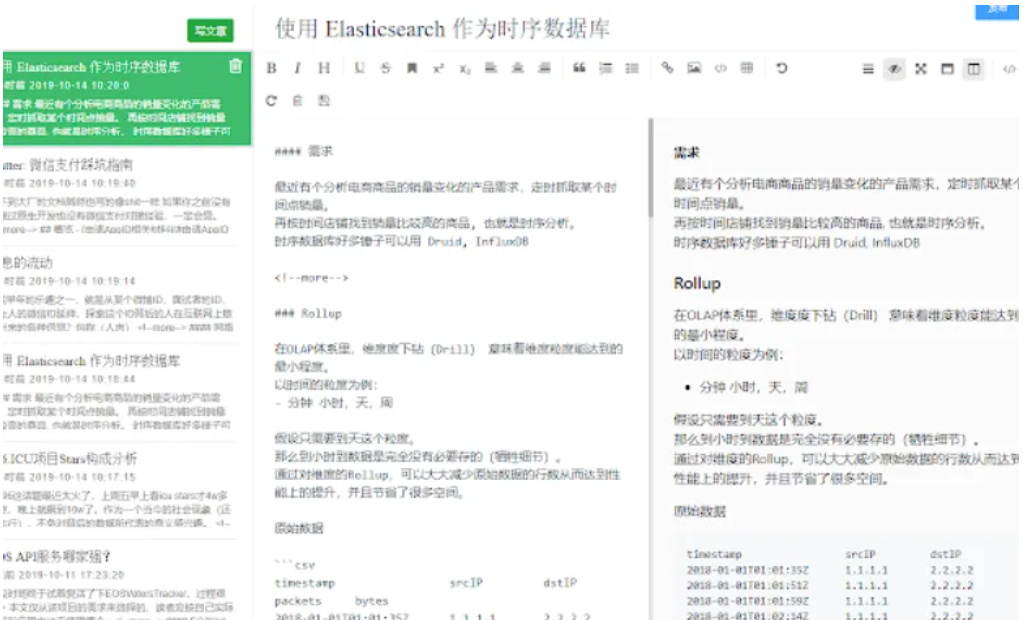Click the editor pane vertical scrollbar

pyautogui.click(x=650, y=168)
